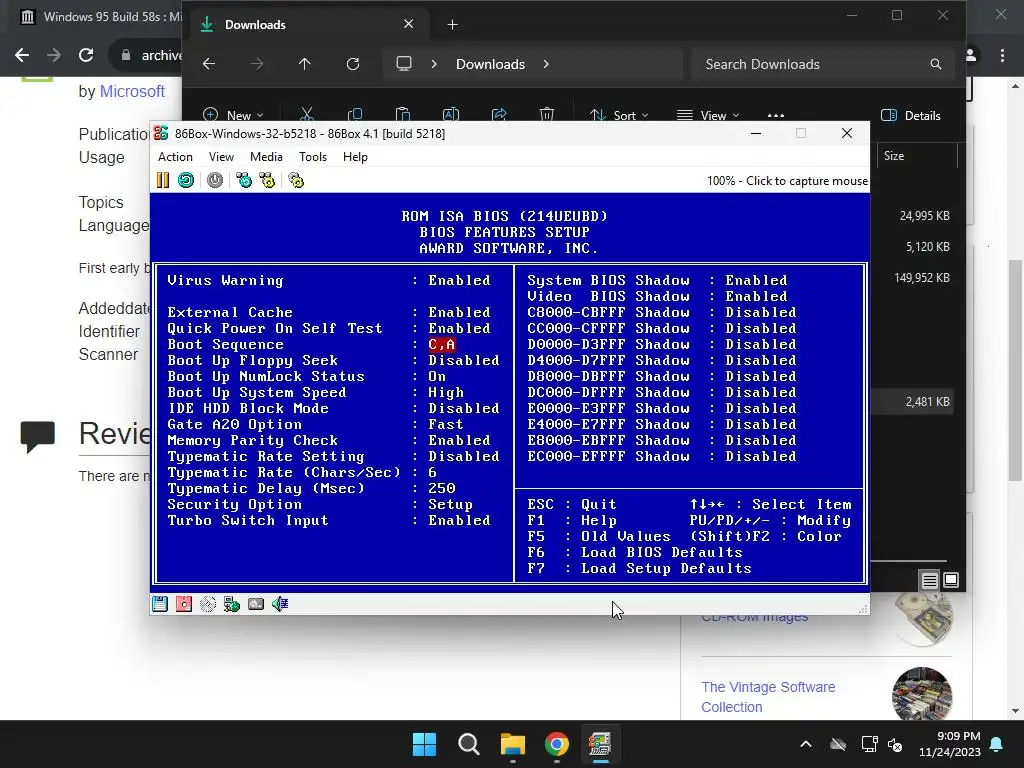
Task: Click Copy in the Downloads window toolbar
Action: coord(355,115)
